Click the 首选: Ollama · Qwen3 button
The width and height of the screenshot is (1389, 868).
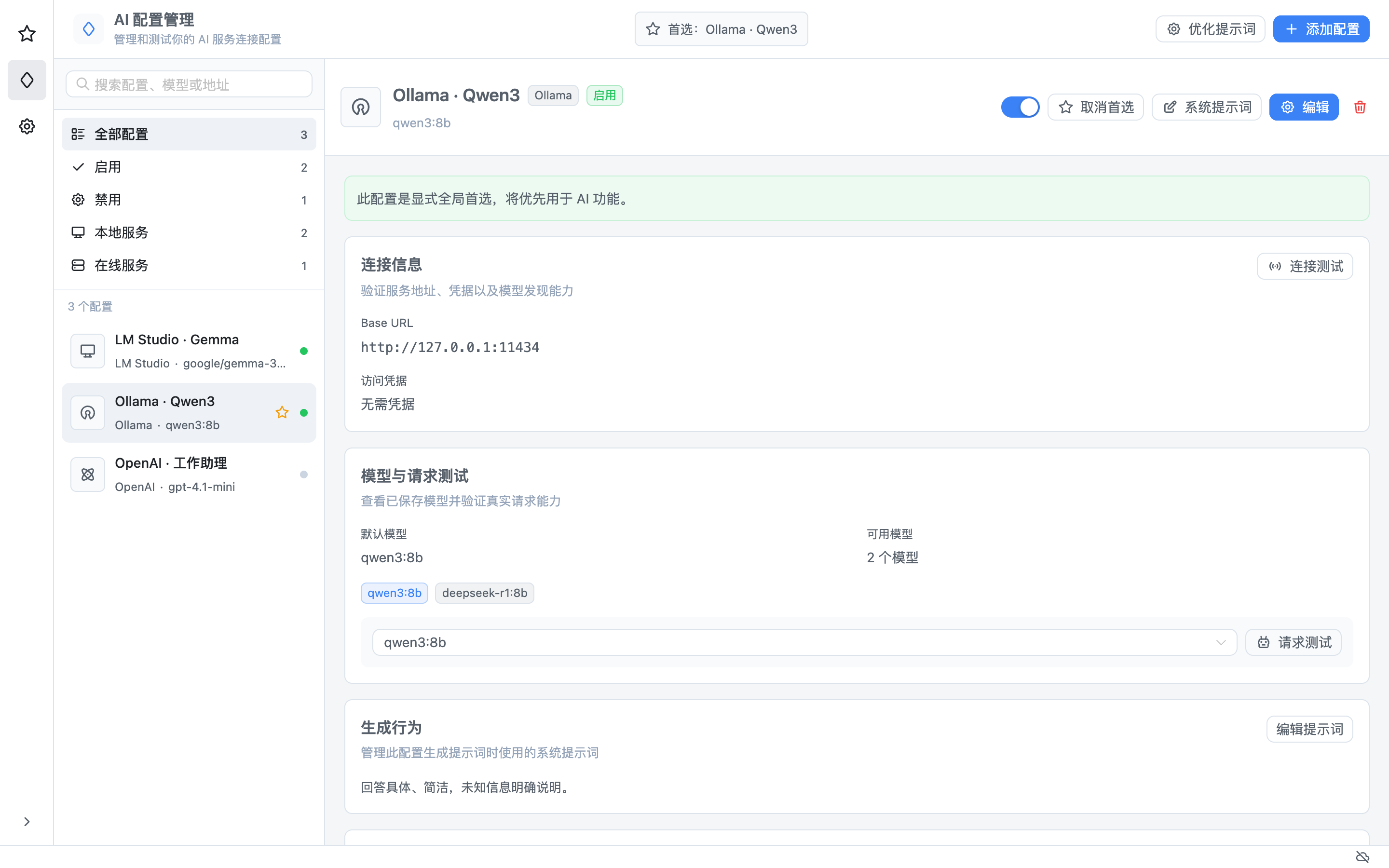pyautogui.click(x=721, y=29)
